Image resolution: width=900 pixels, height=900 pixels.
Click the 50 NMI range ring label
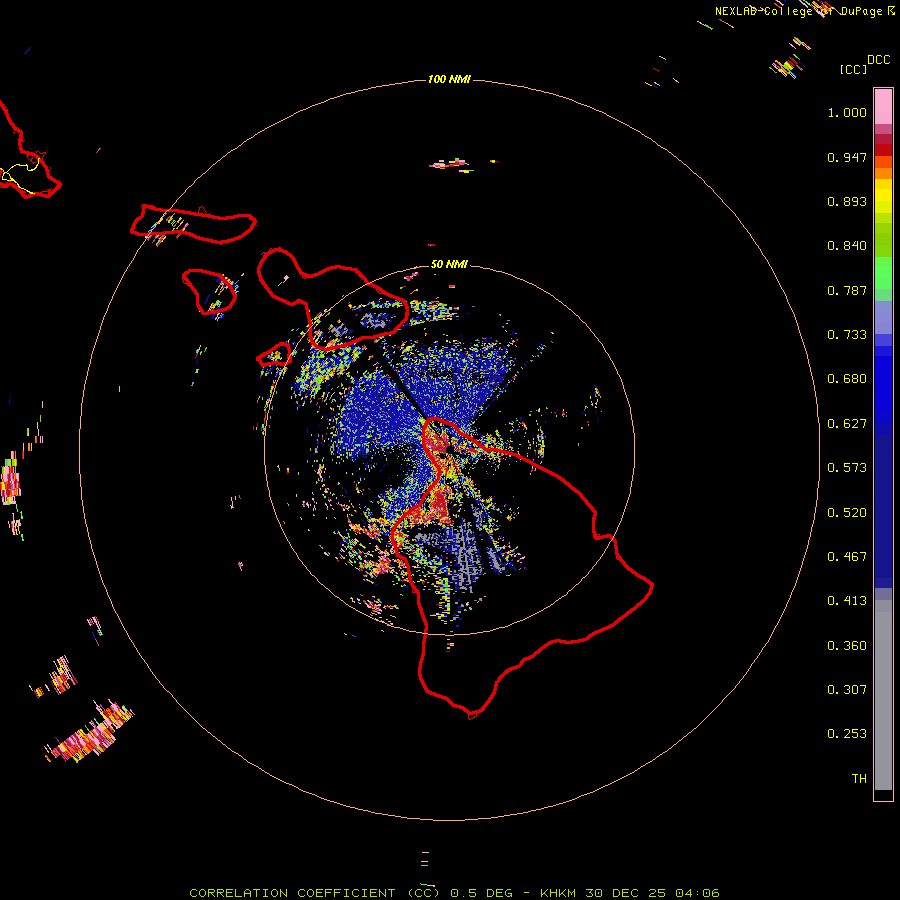click(449, 264)
